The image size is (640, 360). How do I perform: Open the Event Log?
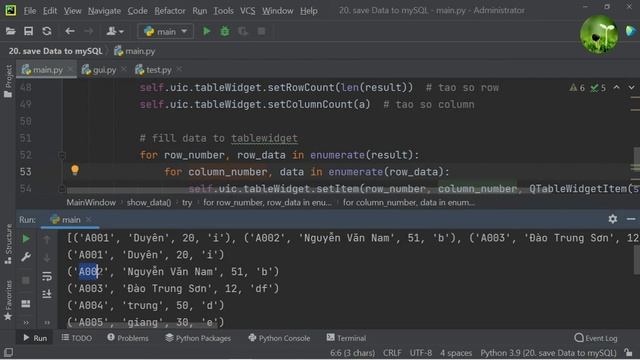596,338
